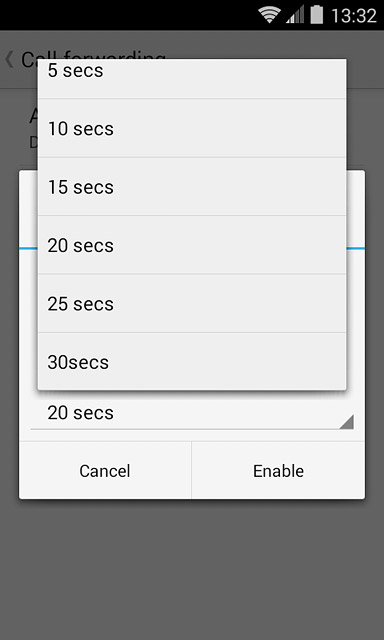Choose the 25 secs delay option

[192, 303]
